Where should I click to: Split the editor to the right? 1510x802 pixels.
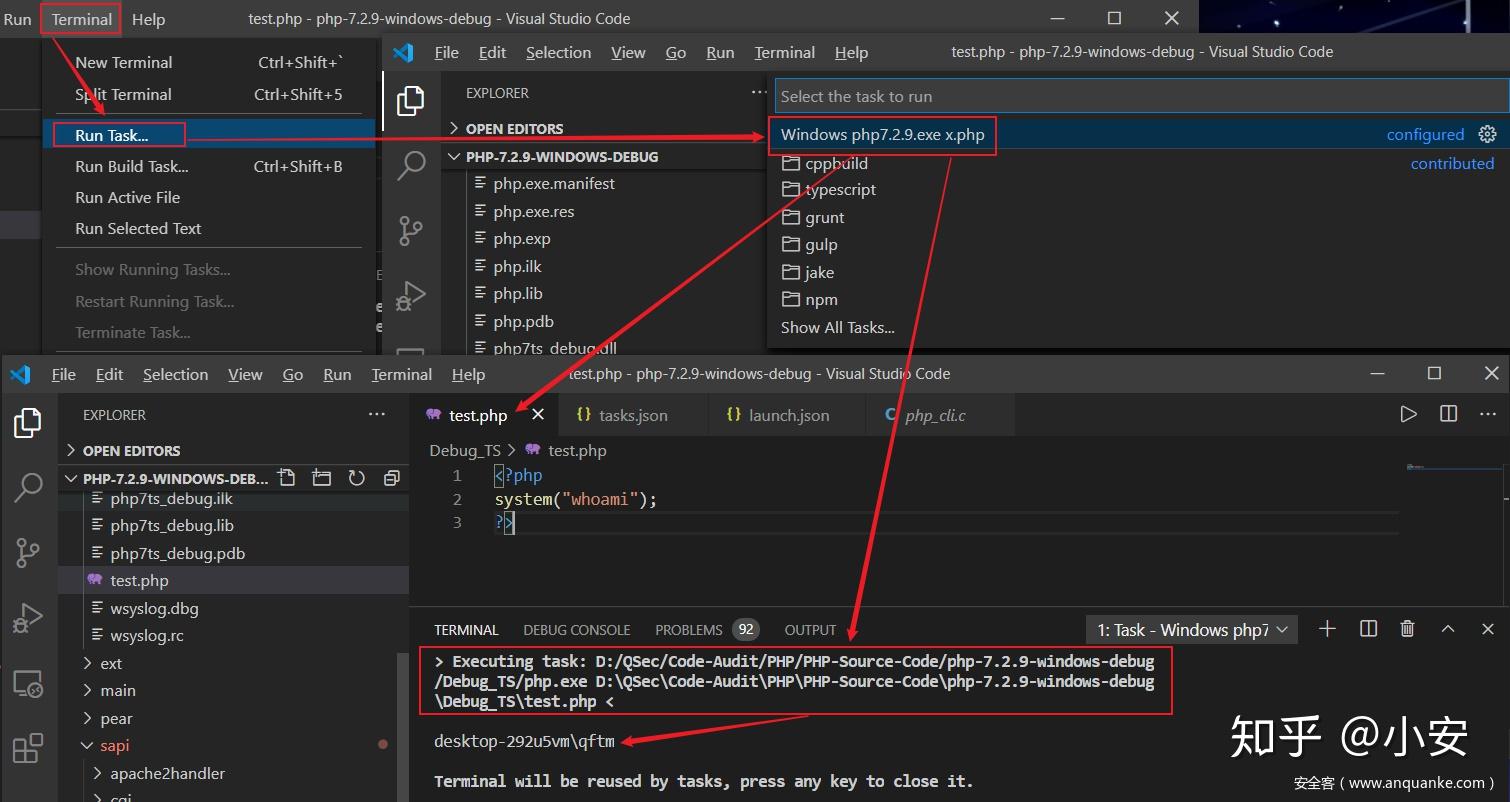[1448, 414]
